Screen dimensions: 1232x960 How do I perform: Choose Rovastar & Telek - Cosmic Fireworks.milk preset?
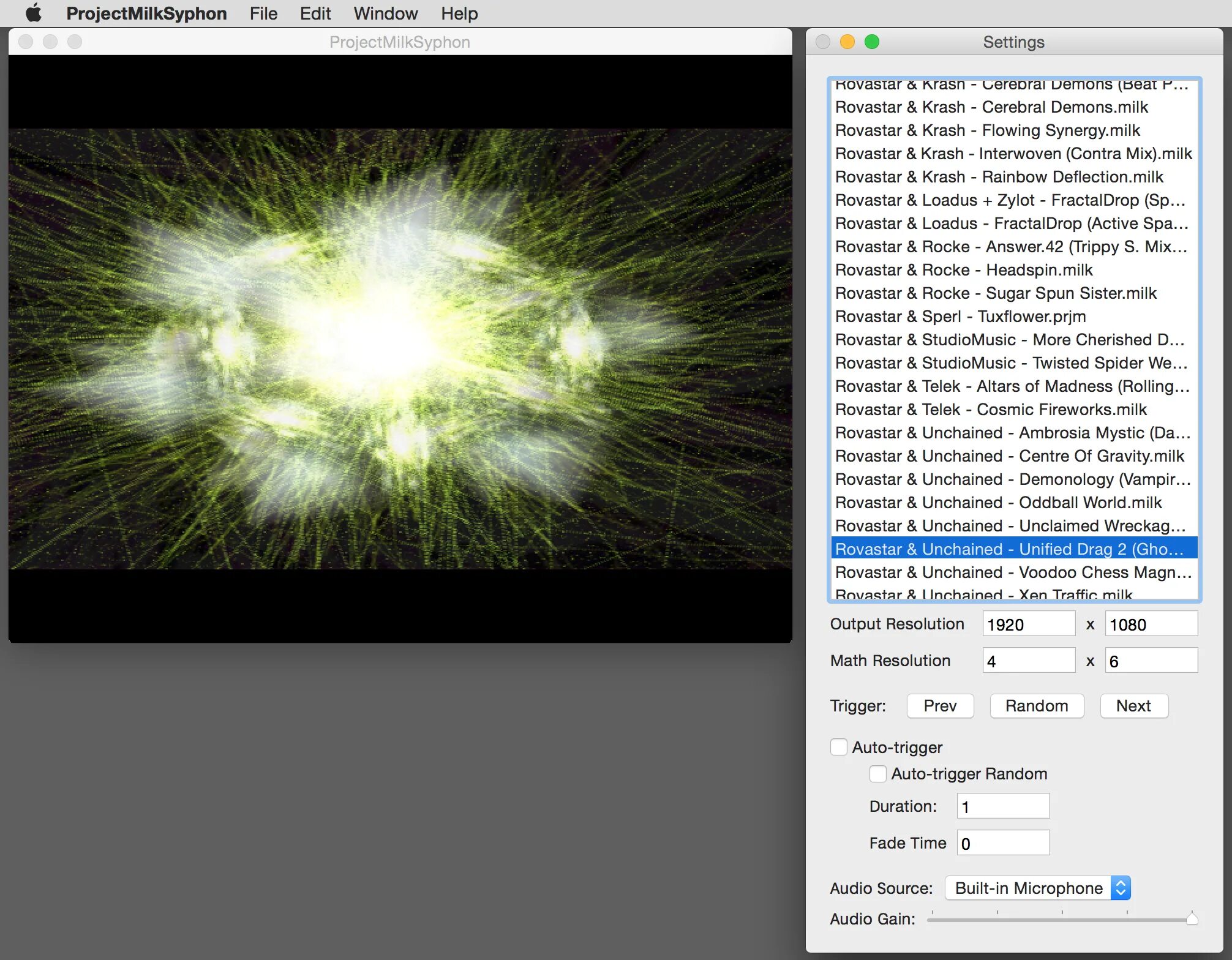(990, 410)
